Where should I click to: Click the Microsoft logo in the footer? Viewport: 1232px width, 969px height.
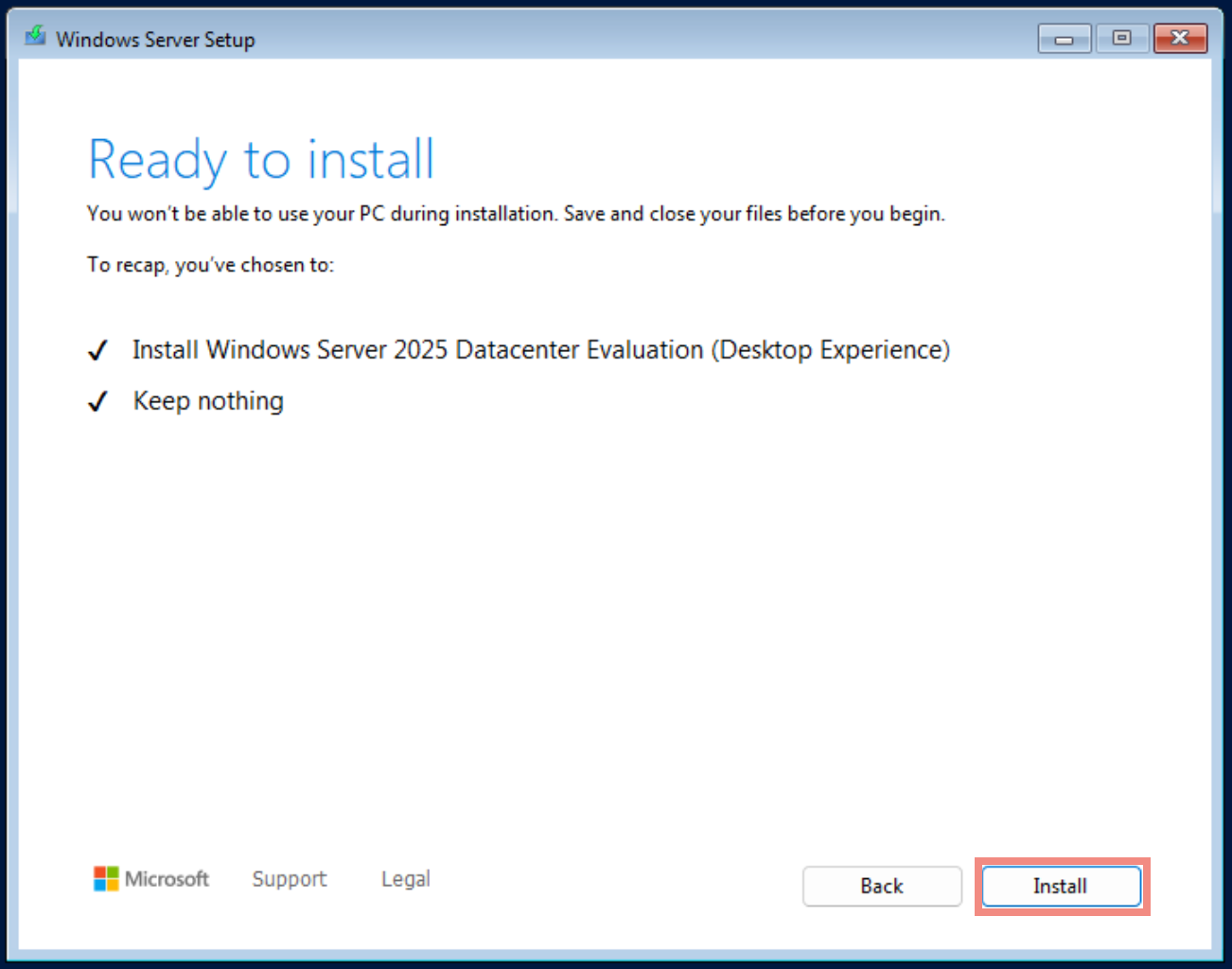point(106,879)
